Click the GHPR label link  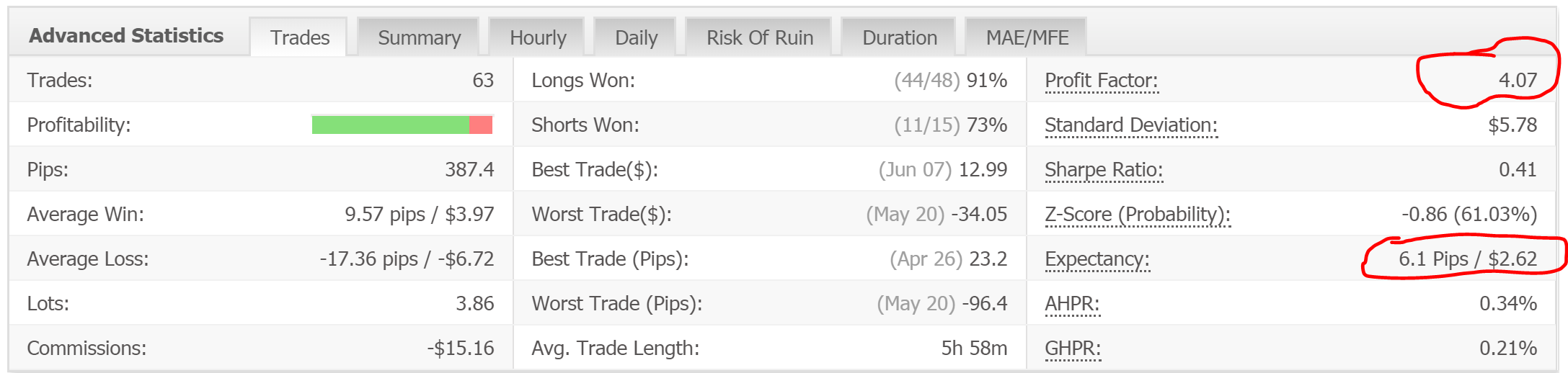point(1073,349)
